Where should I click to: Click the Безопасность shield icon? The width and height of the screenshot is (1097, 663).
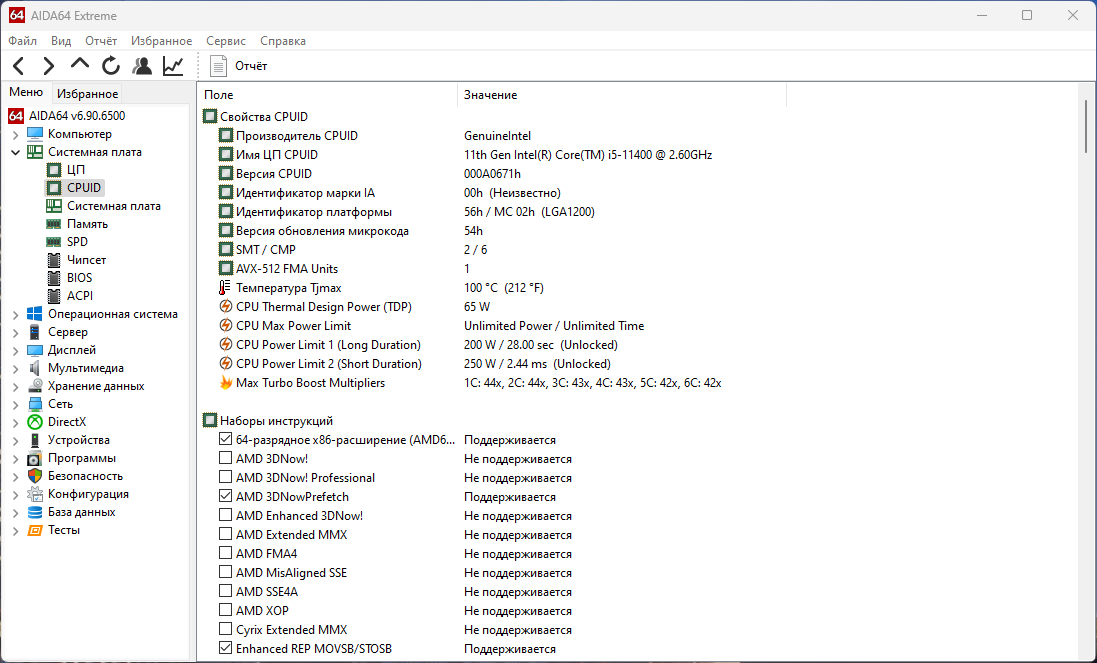tap(35, 476)
